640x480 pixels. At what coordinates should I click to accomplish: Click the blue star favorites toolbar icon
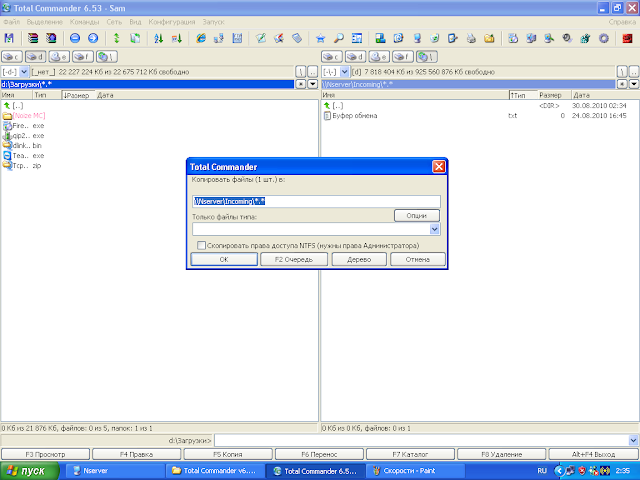[320, 38]
